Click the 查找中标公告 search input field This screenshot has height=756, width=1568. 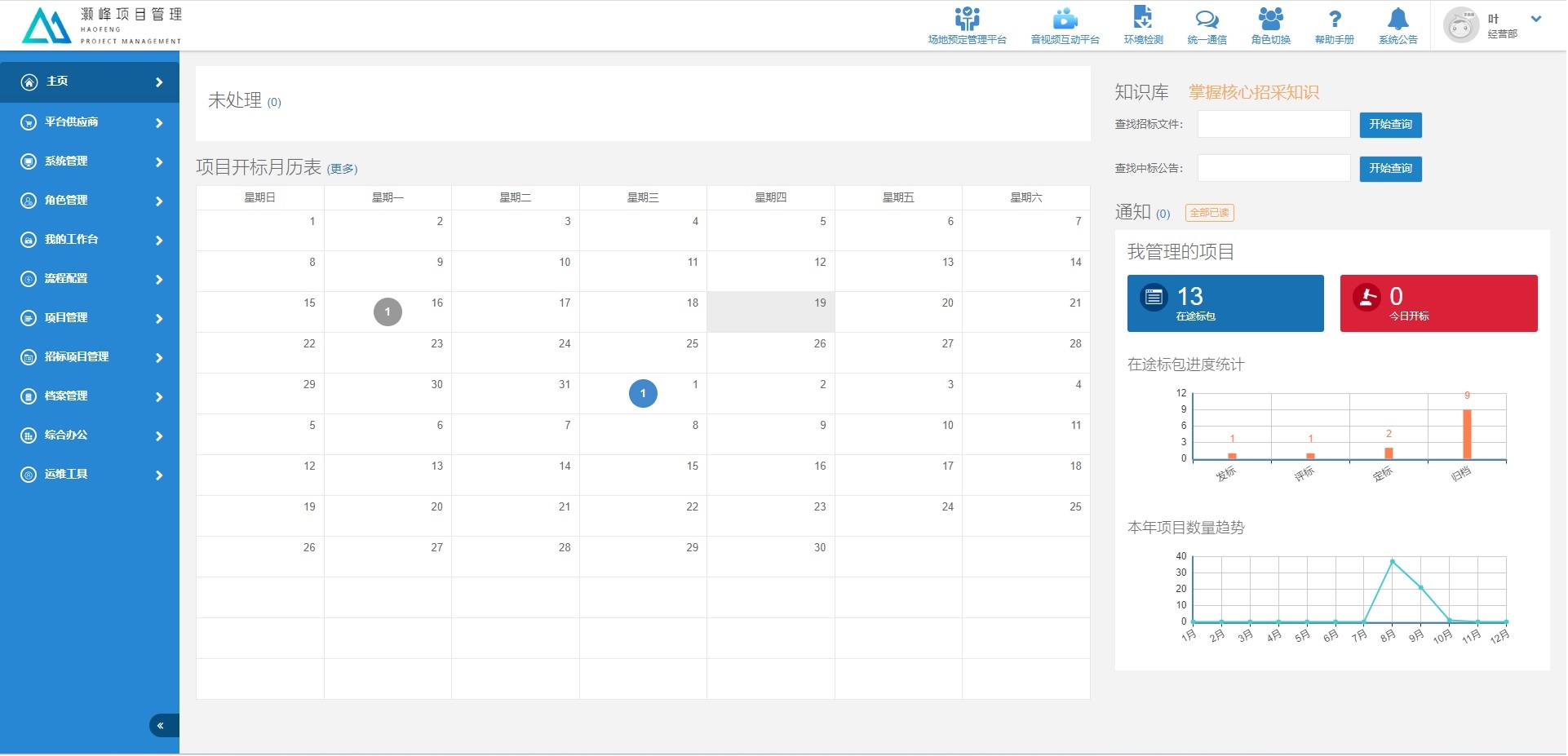point(1273,169)
